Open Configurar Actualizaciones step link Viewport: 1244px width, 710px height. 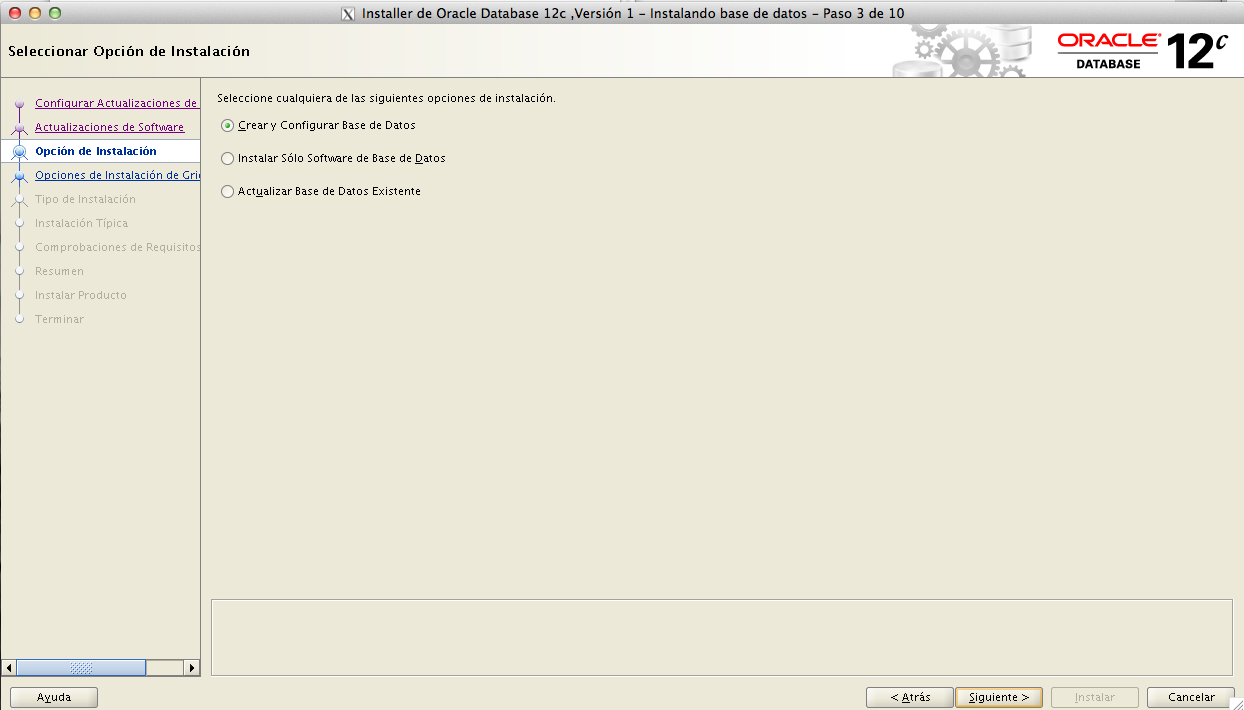(x=116, y=103)
